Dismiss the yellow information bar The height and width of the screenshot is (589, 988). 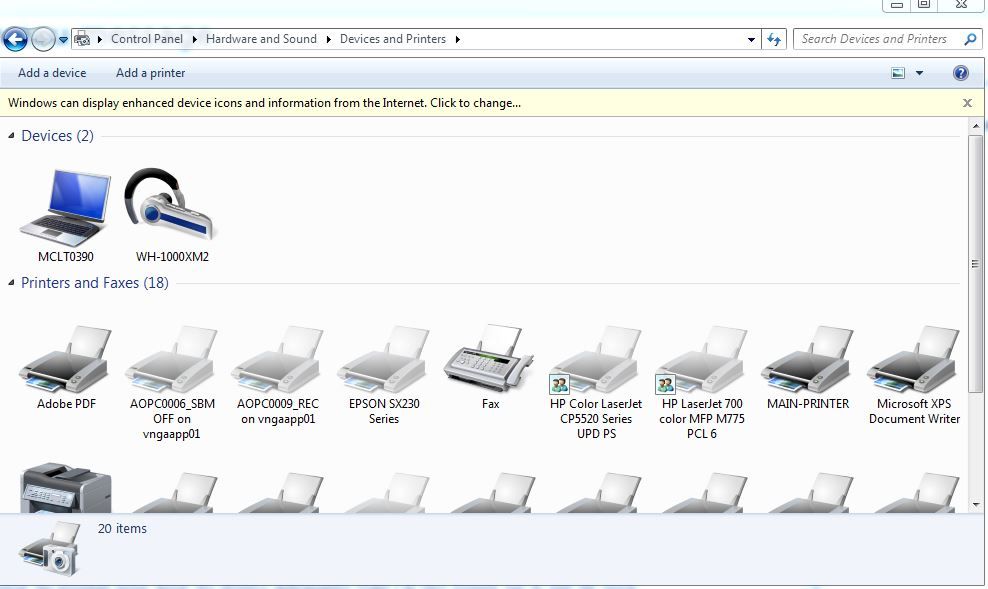pos(967,102)
